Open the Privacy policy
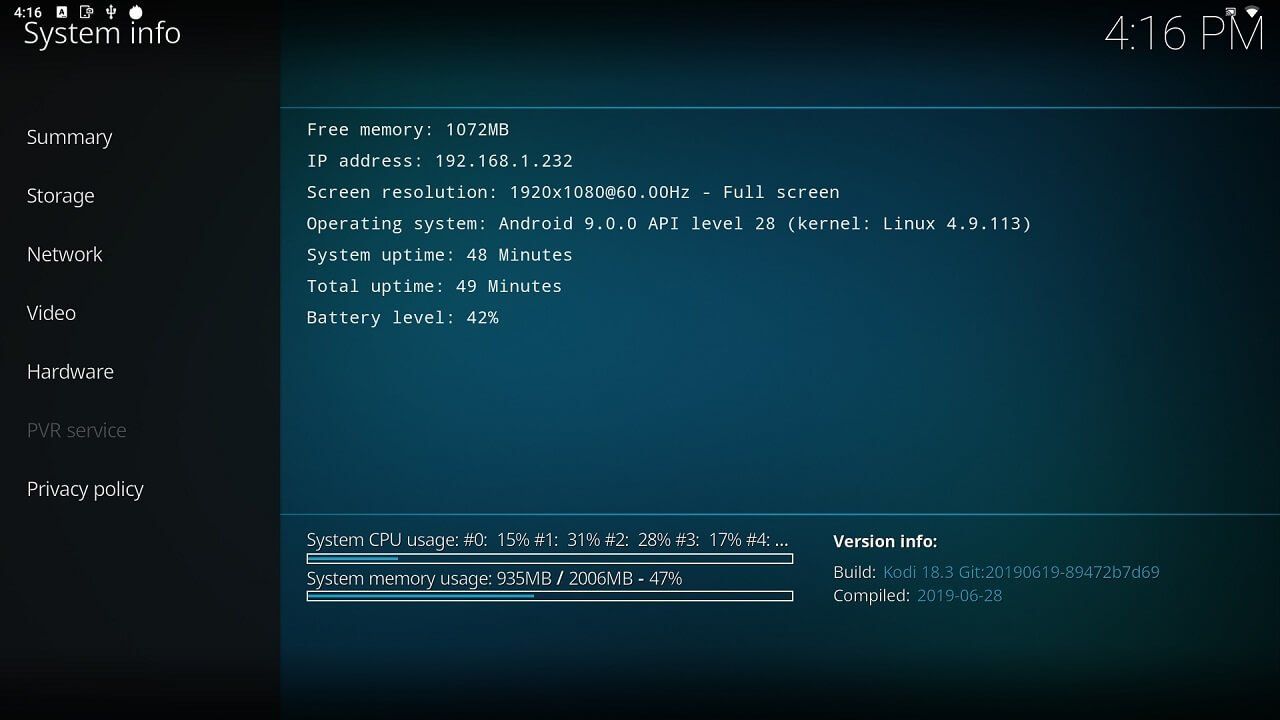 click(x=85, y=489)
